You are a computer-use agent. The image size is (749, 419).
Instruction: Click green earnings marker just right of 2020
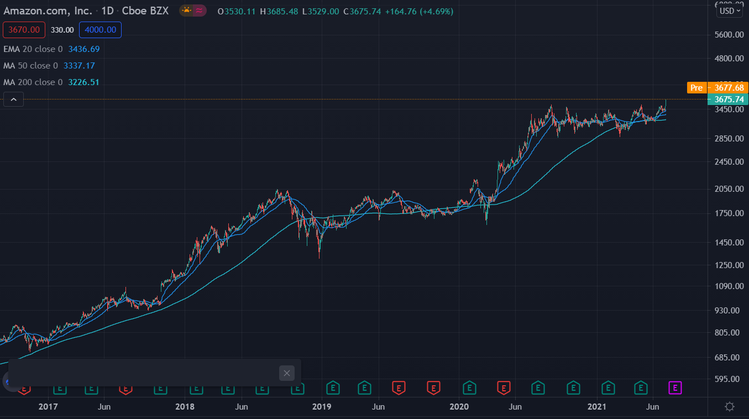pyautogui.click(x=470, y=387)
